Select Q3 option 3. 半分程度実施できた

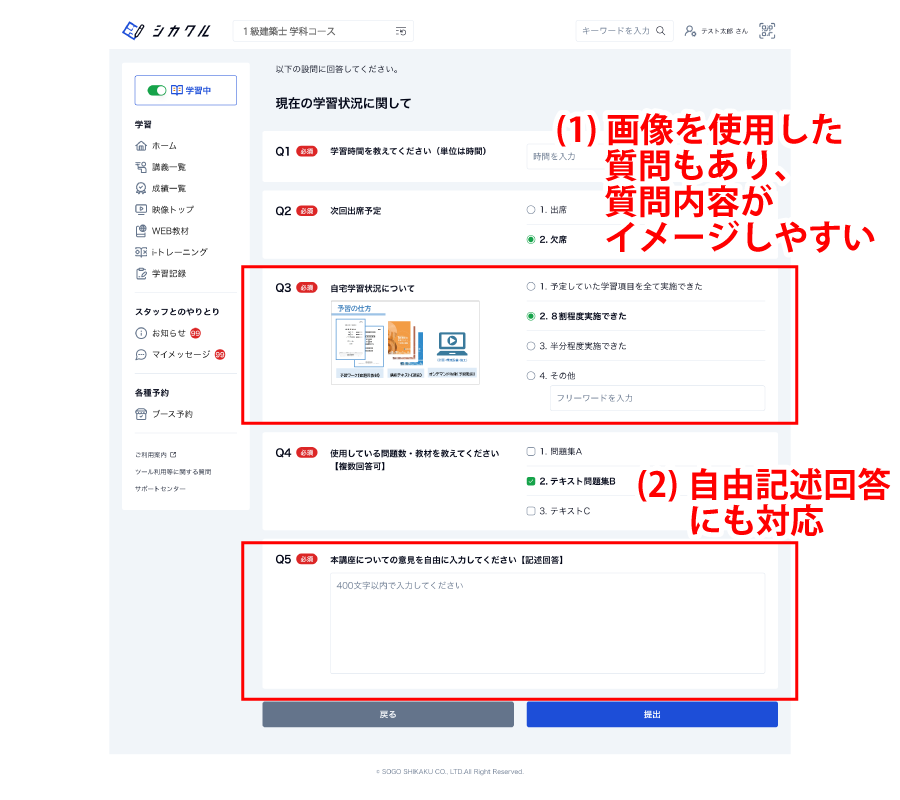tap(531, 346)
